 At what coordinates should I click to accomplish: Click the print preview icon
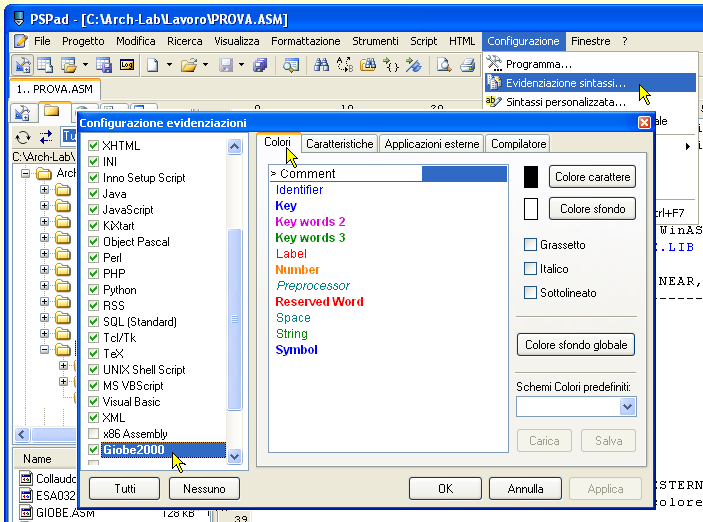(x=444, y=65)
